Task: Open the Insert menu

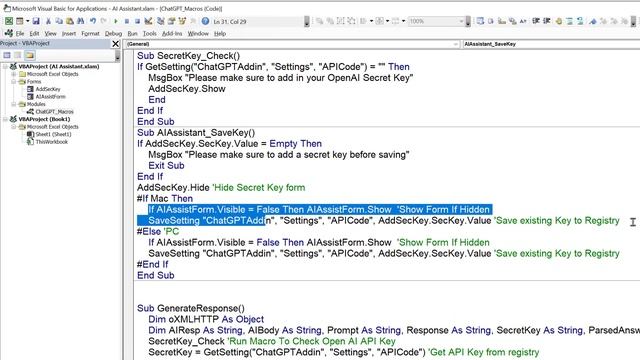Action: (x=69, y=33)
